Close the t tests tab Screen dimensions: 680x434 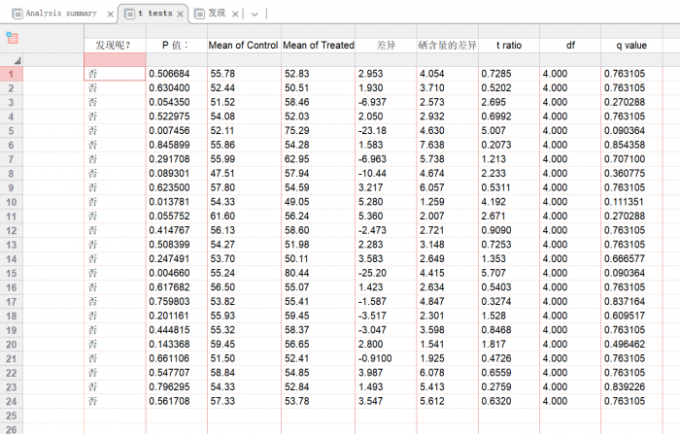pos(180,14)
